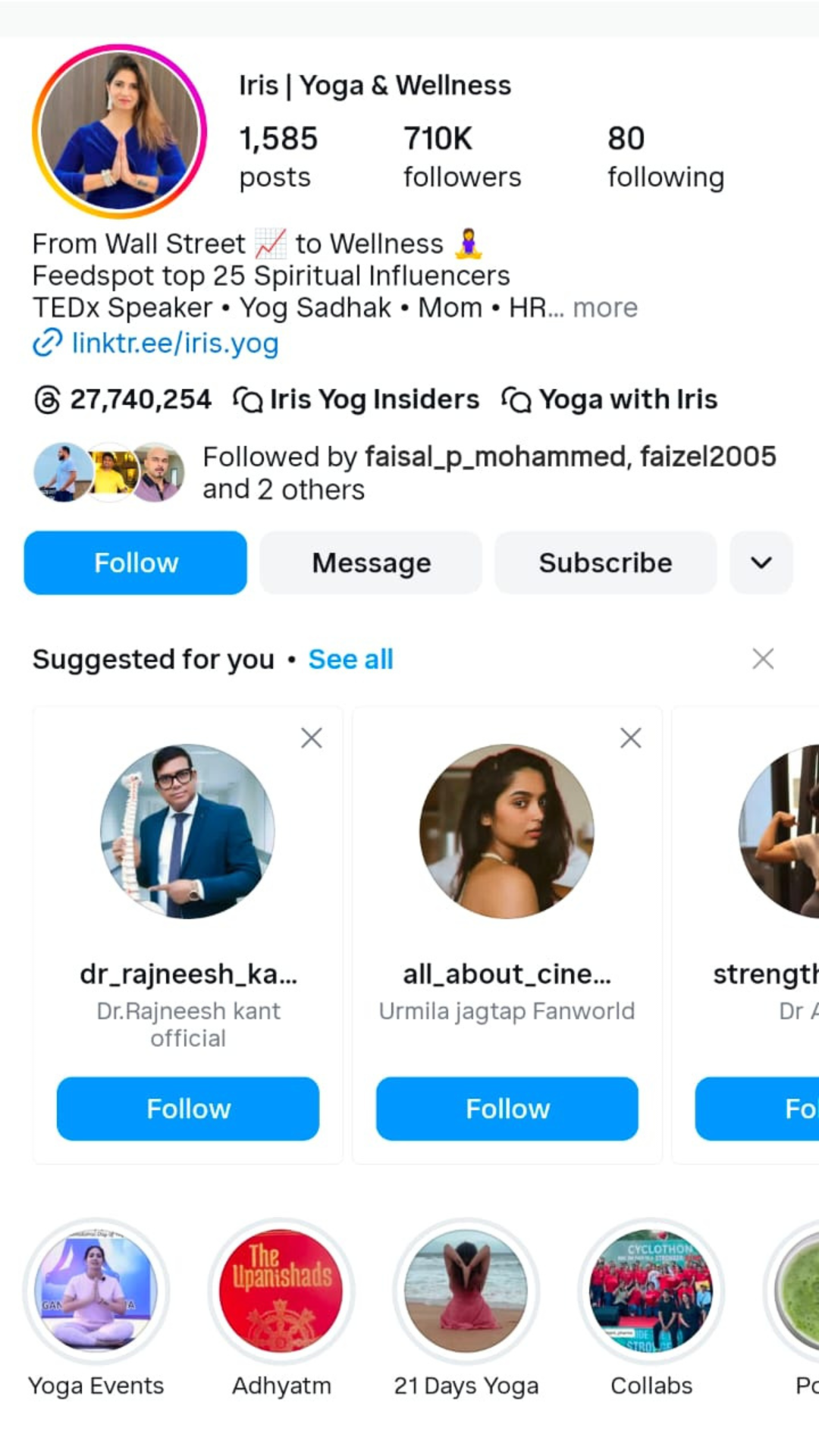The image size is (819, 1456).
Task: Expand the bio with the more link
Action: point(604,307)
